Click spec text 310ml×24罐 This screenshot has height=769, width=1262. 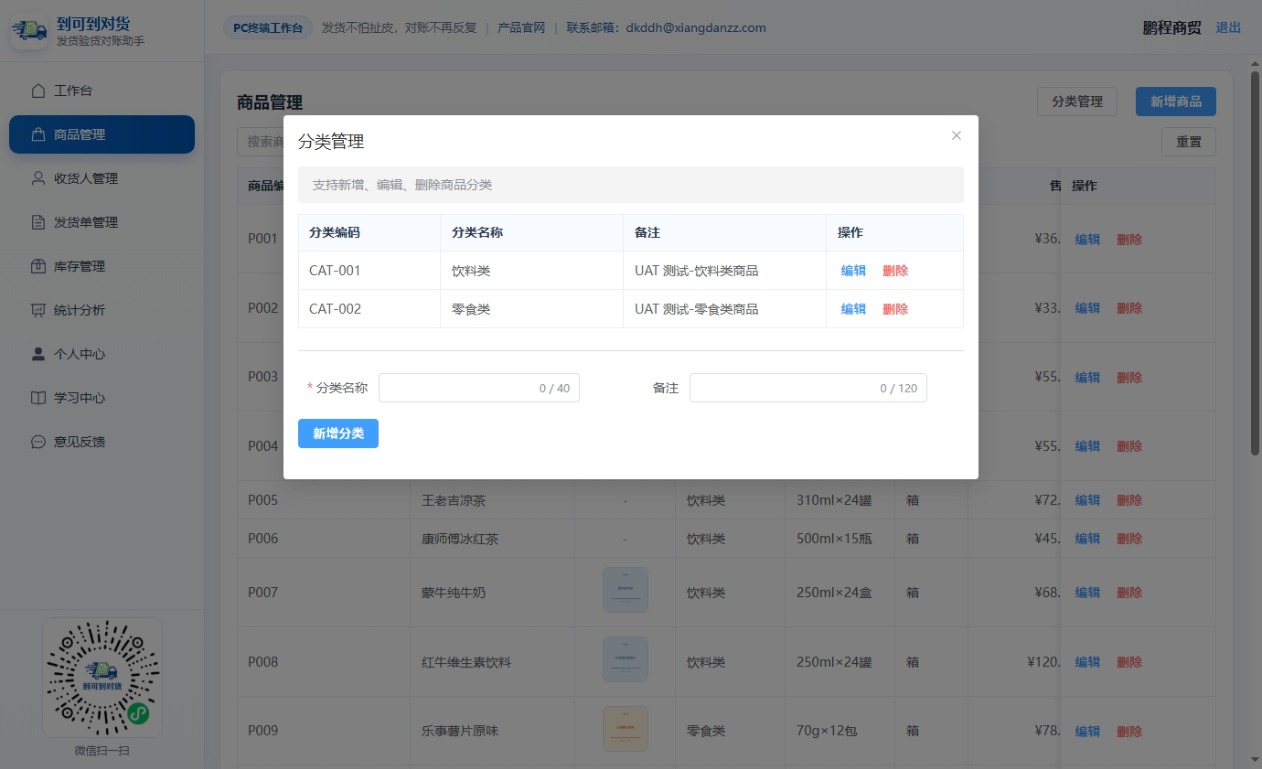coord(834,501)
